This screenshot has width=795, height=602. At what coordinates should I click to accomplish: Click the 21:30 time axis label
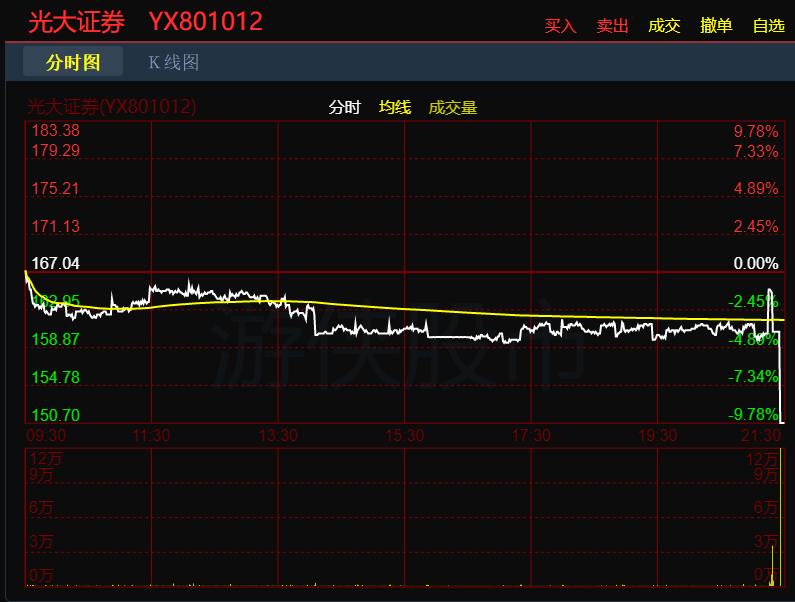[761, 435]
